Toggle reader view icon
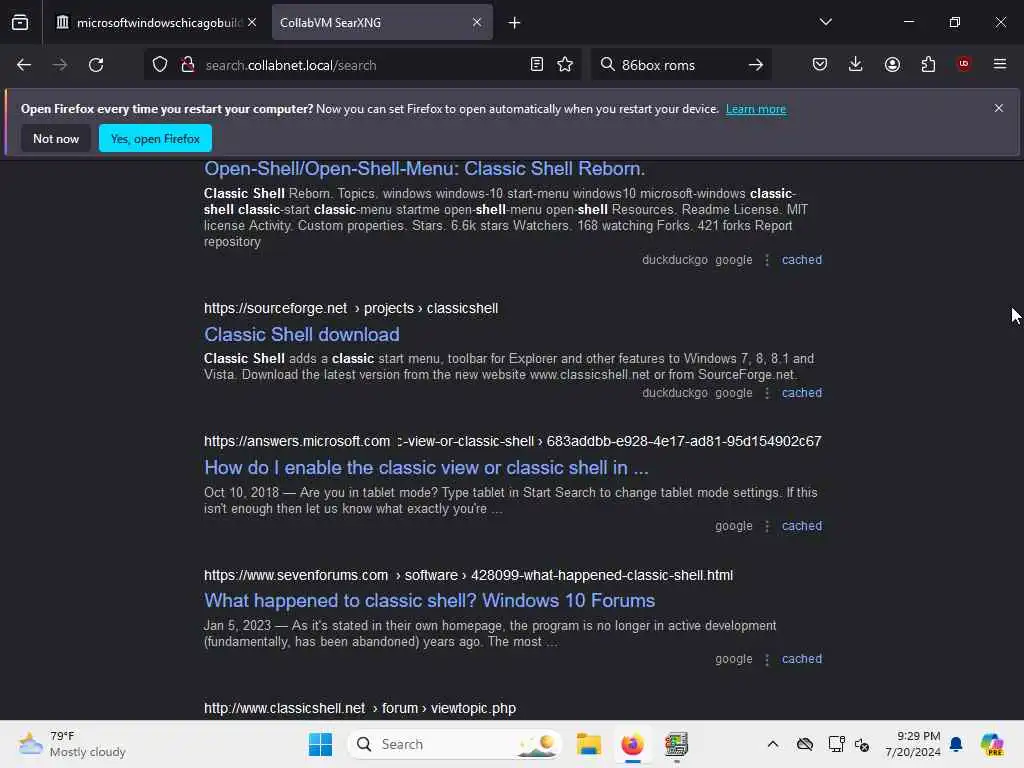 pyautogui.click(x=537, y=65)
